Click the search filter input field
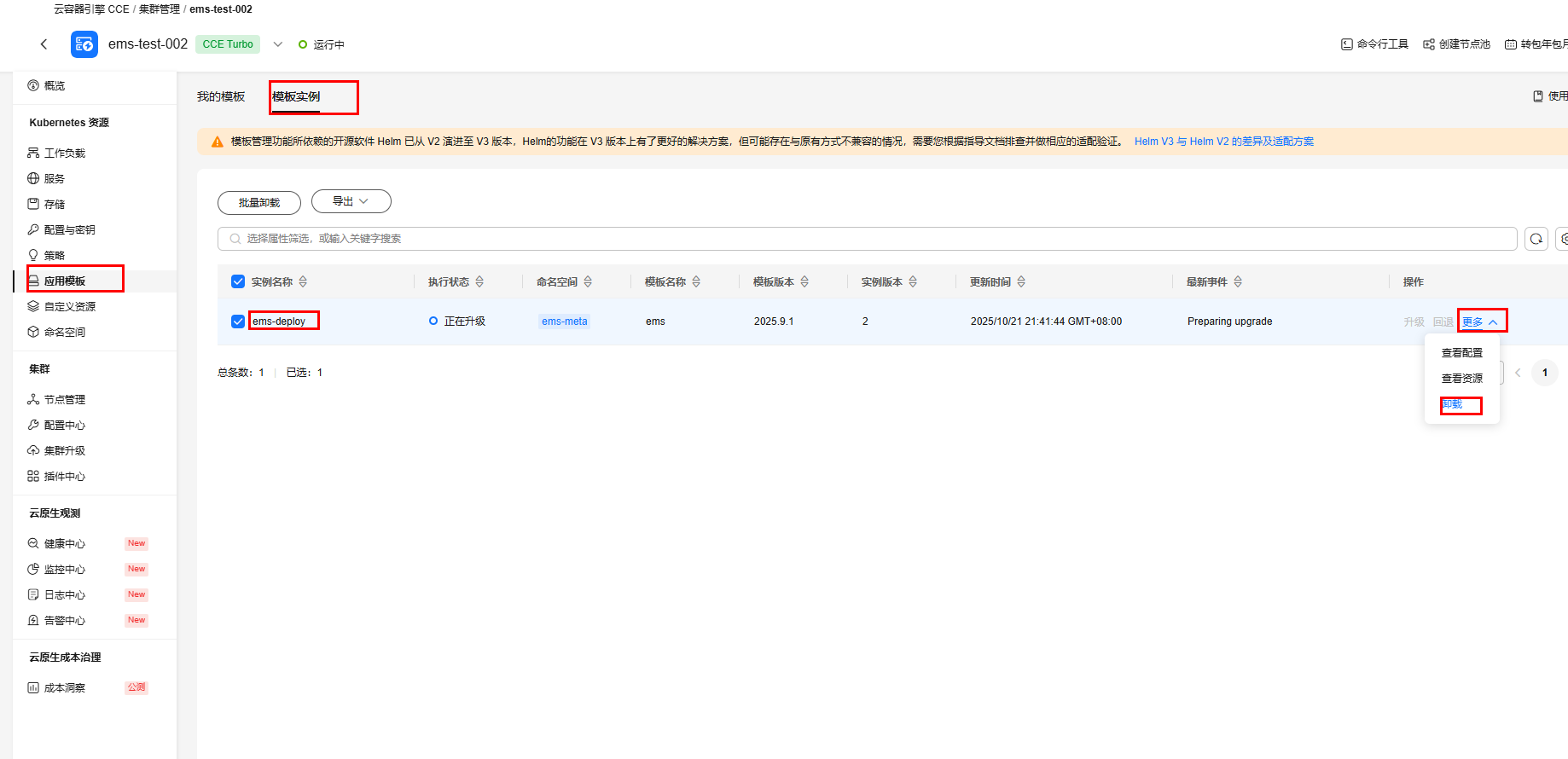Screen dimensions: 1568x759 point(867,239)
